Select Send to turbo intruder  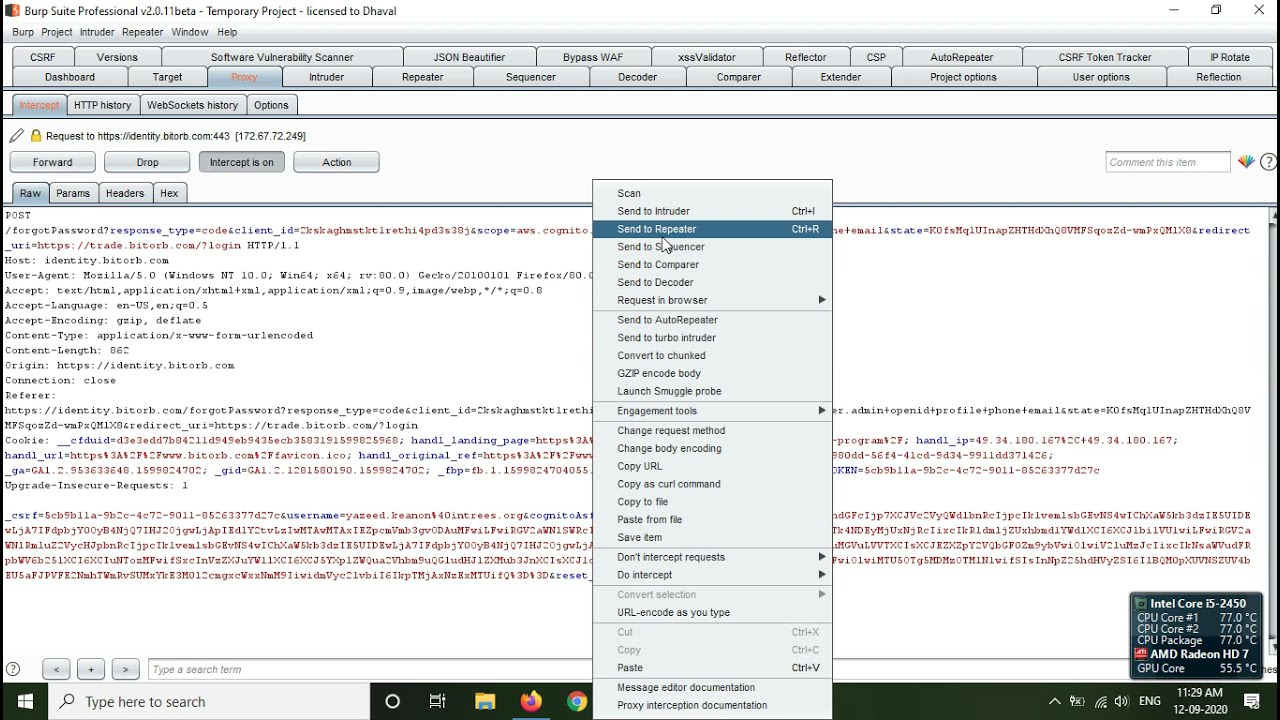[x=712, y=338]
